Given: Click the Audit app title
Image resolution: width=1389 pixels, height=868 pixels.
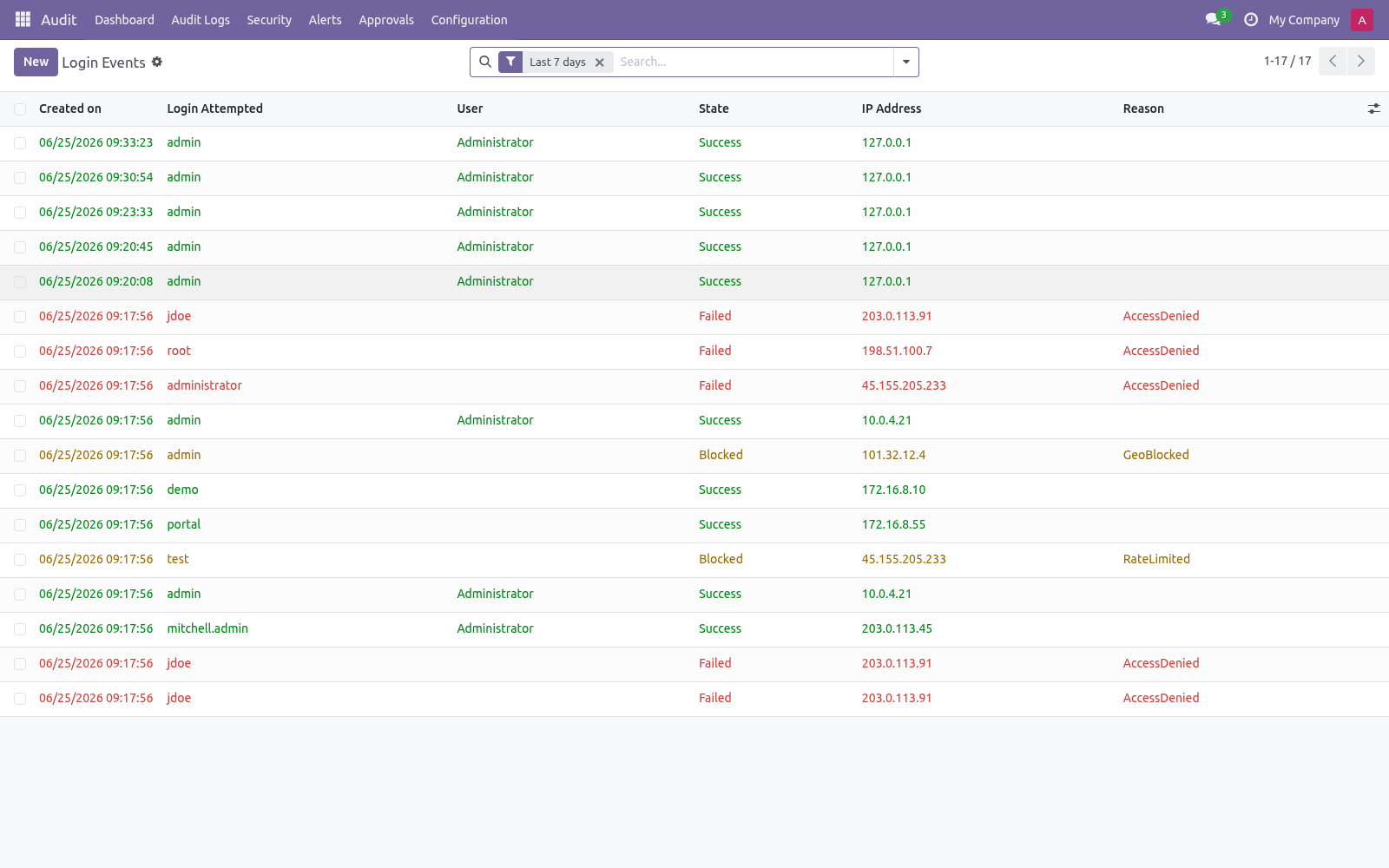Looking at the screenshot, I should click(59, 20).
